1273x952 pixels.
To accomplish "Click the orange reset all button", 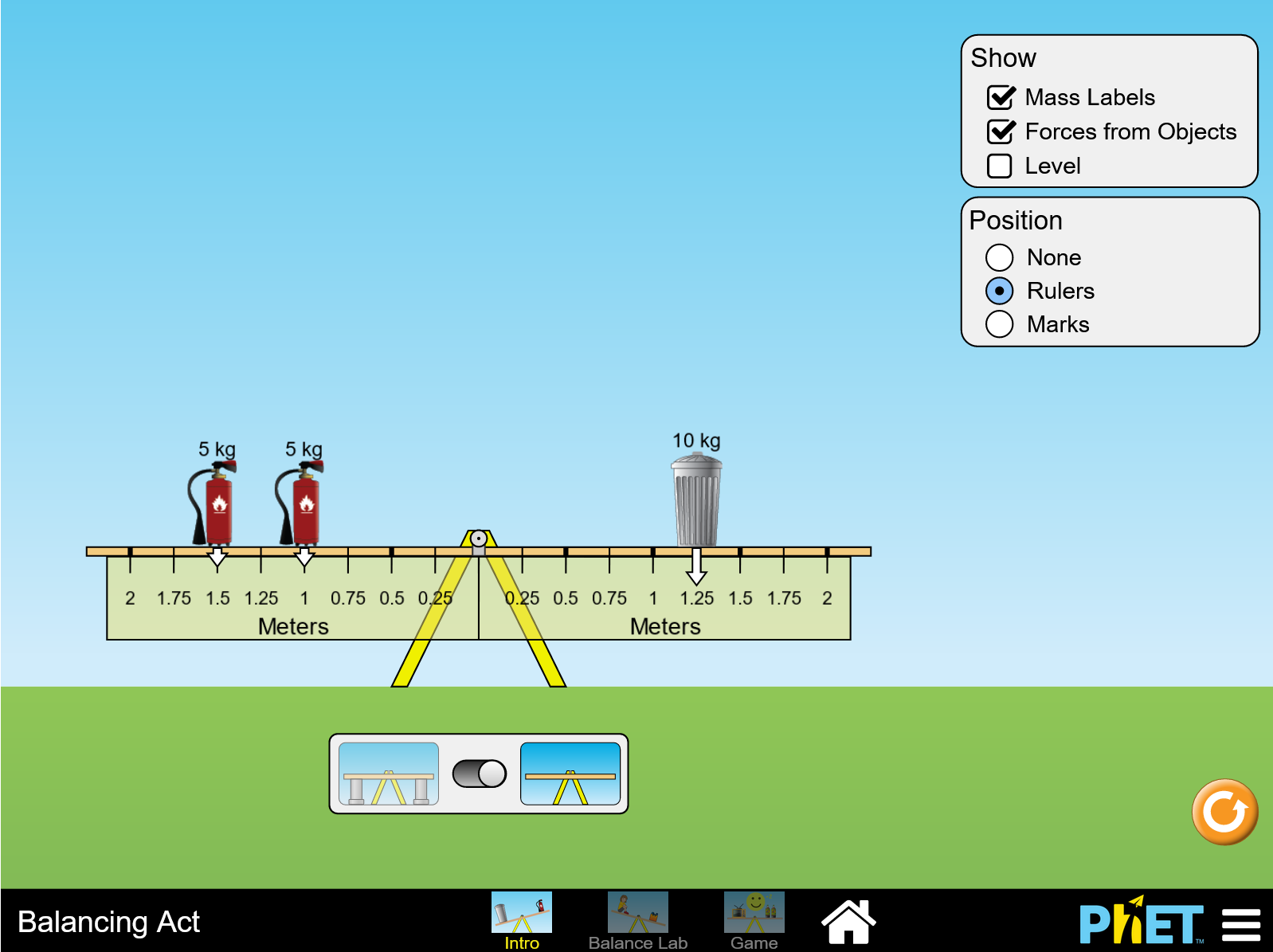I will tap(1224, 812).
